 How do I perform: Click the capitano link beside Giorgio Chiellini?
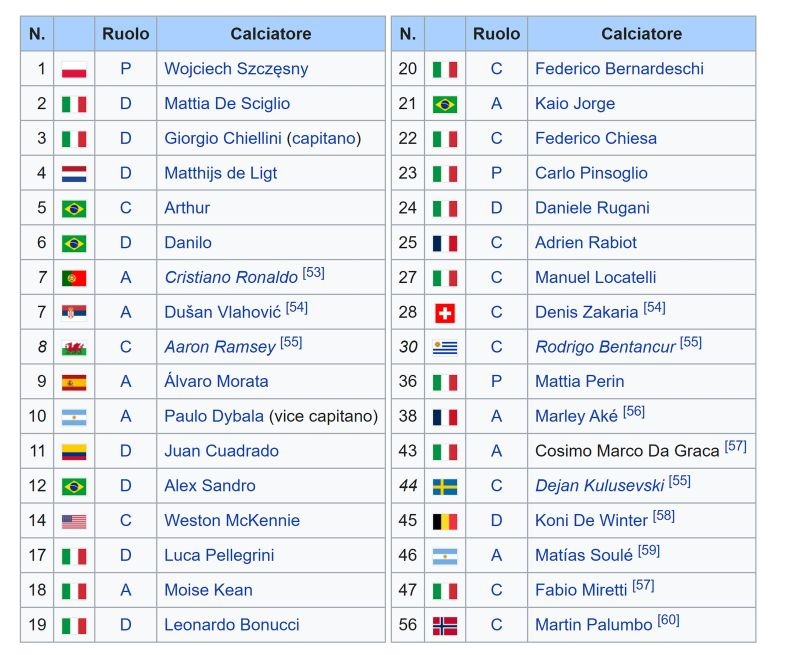tap(323, 138)
